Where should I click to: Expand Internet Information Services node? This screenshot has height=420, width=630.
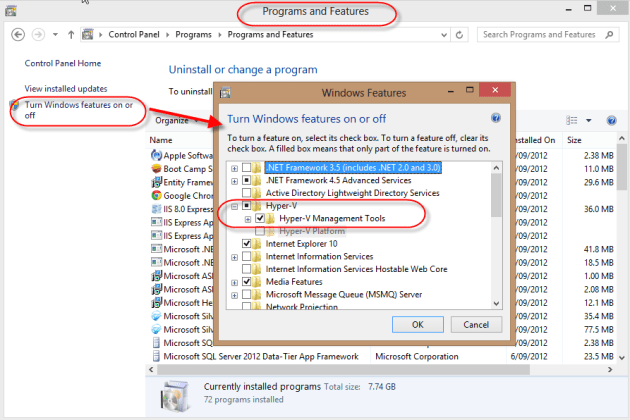[x=234, y=257]
